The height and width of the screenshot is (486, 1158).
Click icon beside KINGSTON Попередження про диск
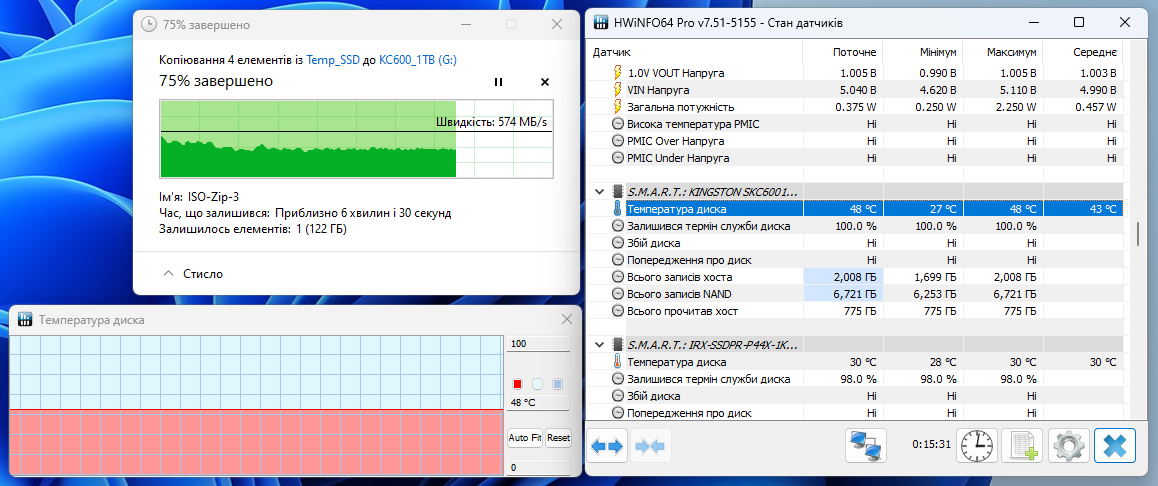tap(618, 260)
